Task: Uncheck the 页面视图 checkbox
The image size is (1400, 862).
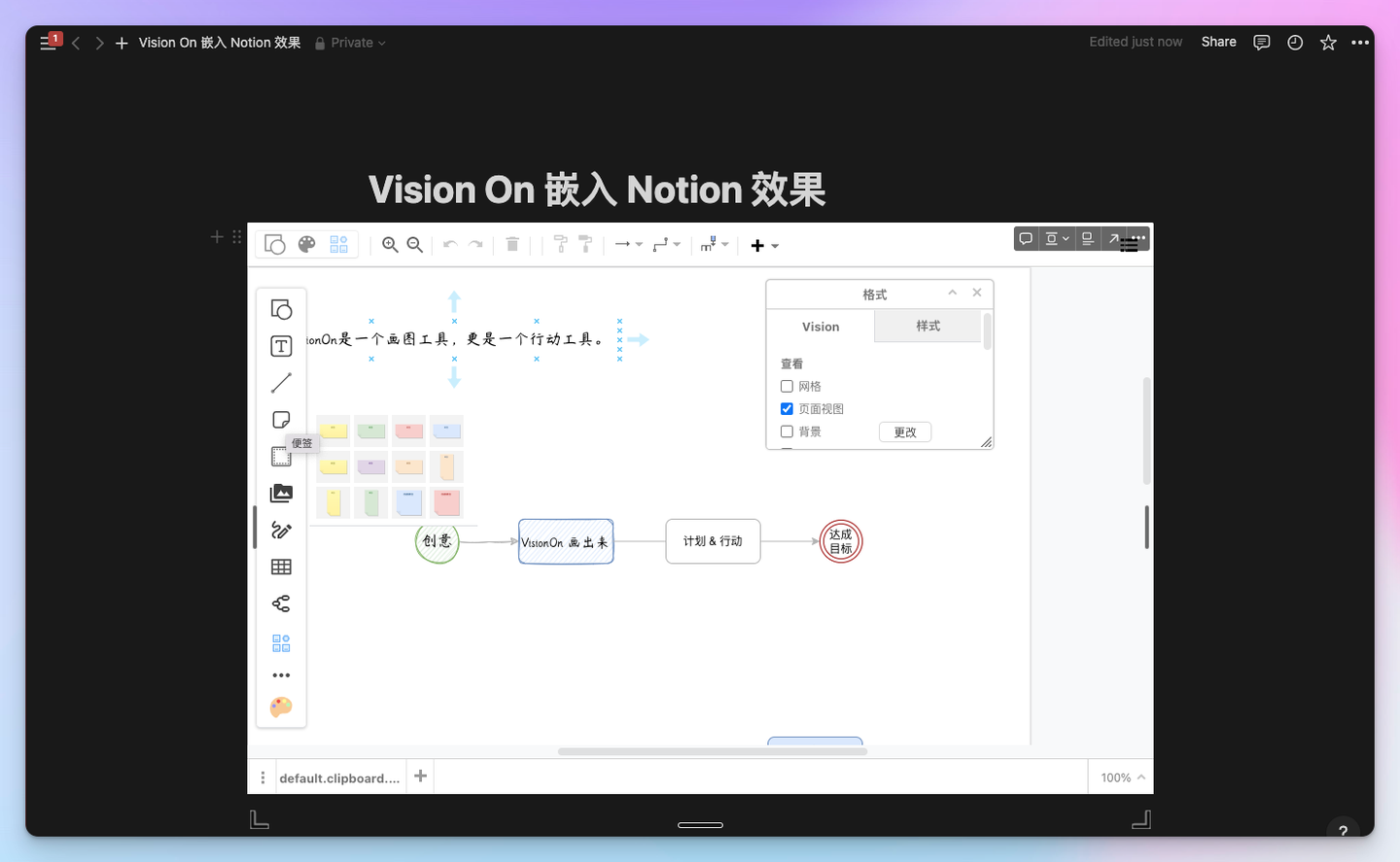Action: coord(787,408)
